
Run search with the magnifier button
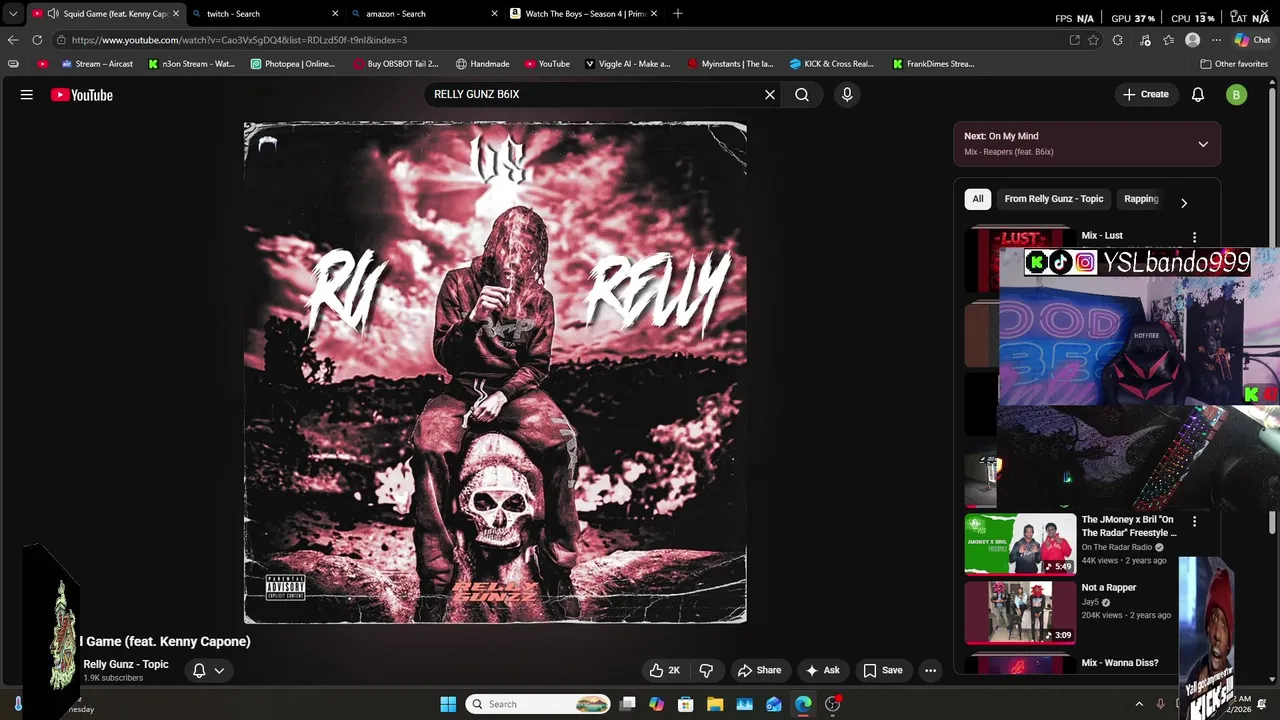[802, 95]
